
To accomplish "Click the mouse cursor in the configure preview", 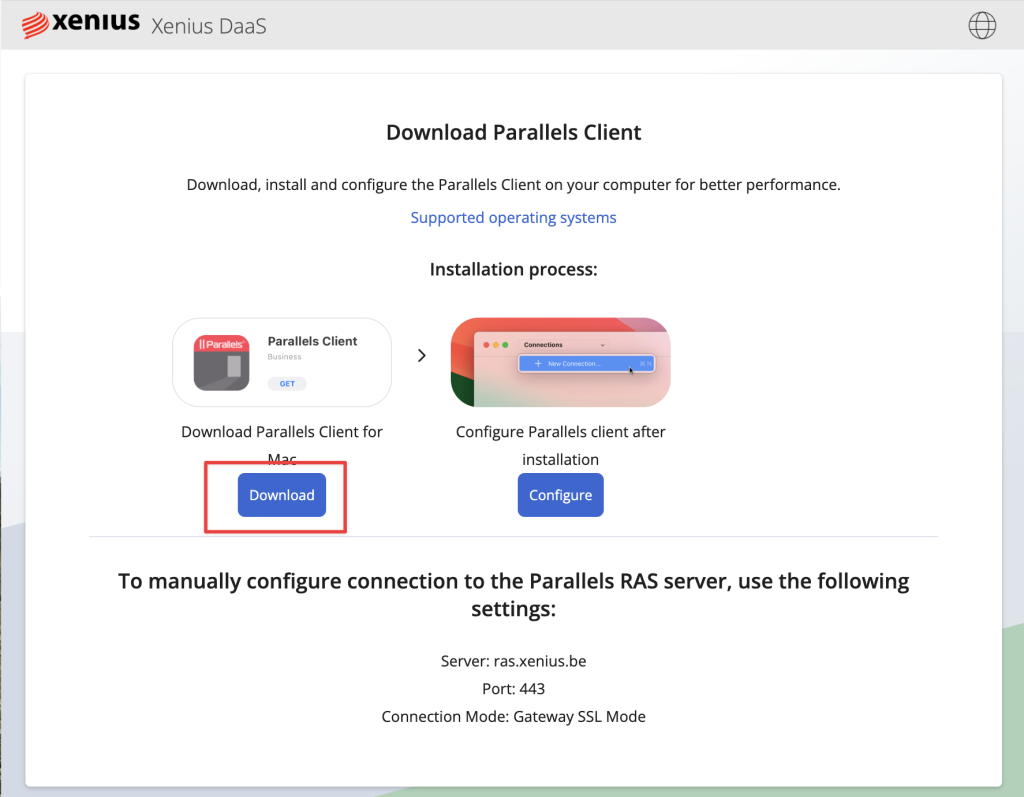I will [631, 371].
